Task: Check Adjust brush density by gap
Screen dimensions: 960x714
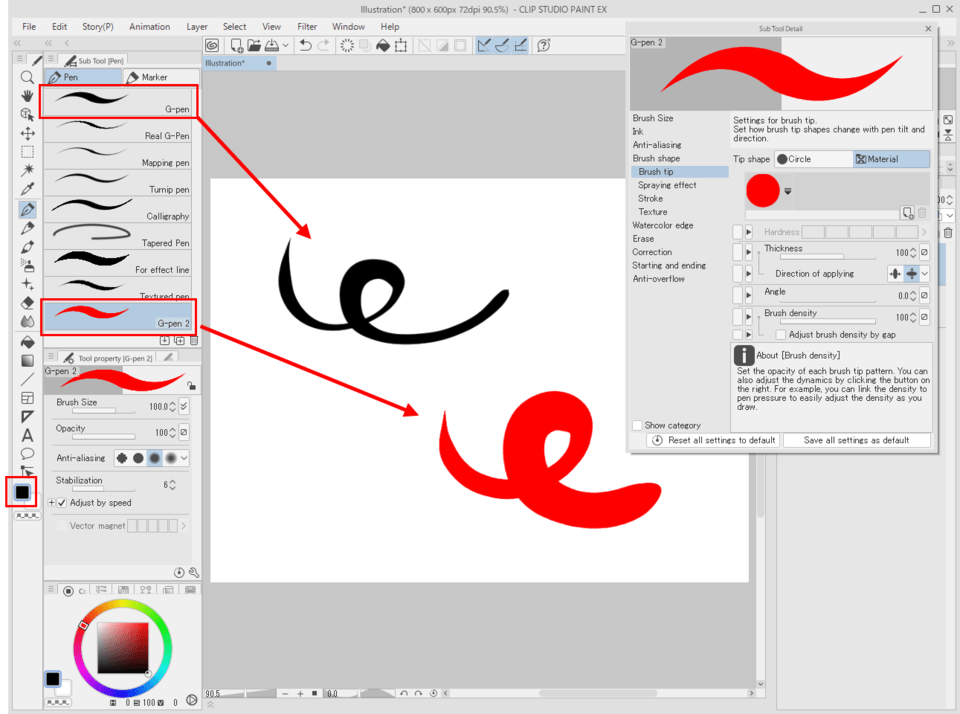Action: point(781,335)
